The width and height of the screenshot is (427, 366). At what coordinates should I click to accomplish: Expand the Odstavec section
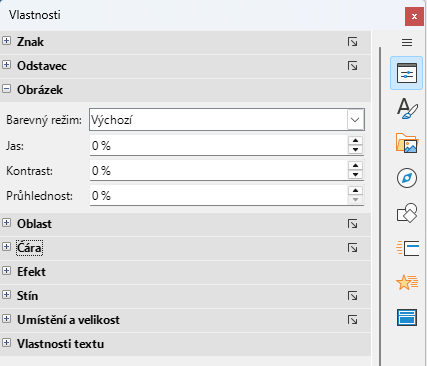click(x=6, y=65)
